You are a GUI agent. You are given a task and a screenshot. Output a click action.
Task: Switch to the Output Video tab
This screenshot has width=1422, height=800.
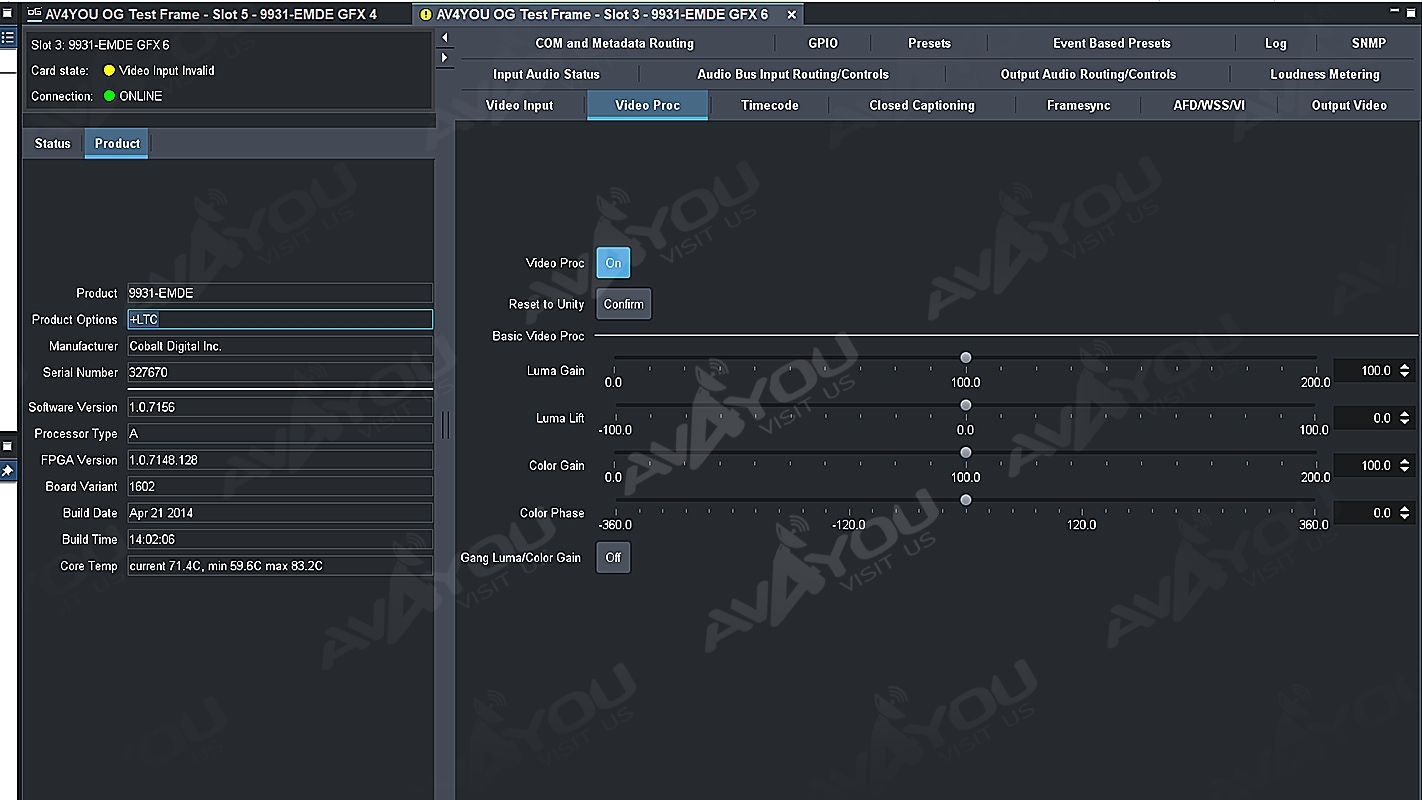1348,105
